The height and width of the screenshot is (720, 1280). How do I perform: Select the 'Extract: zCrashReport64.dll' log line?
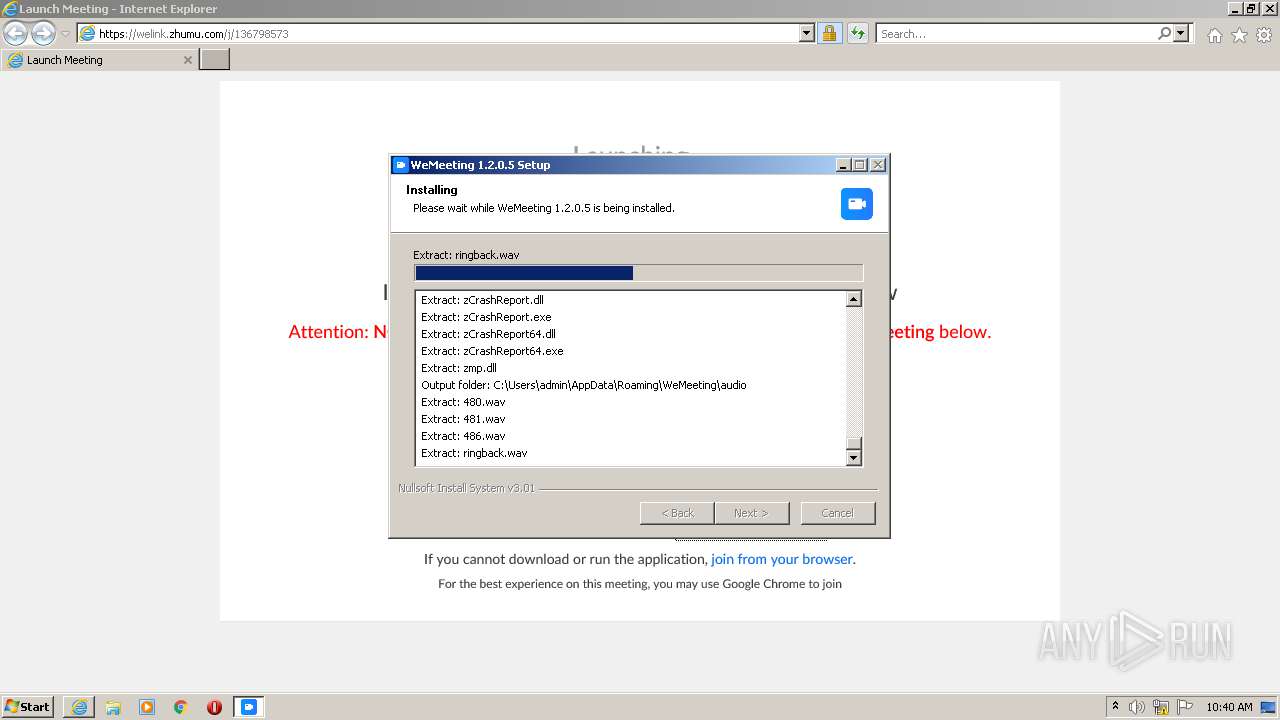[x=488, y=334]
